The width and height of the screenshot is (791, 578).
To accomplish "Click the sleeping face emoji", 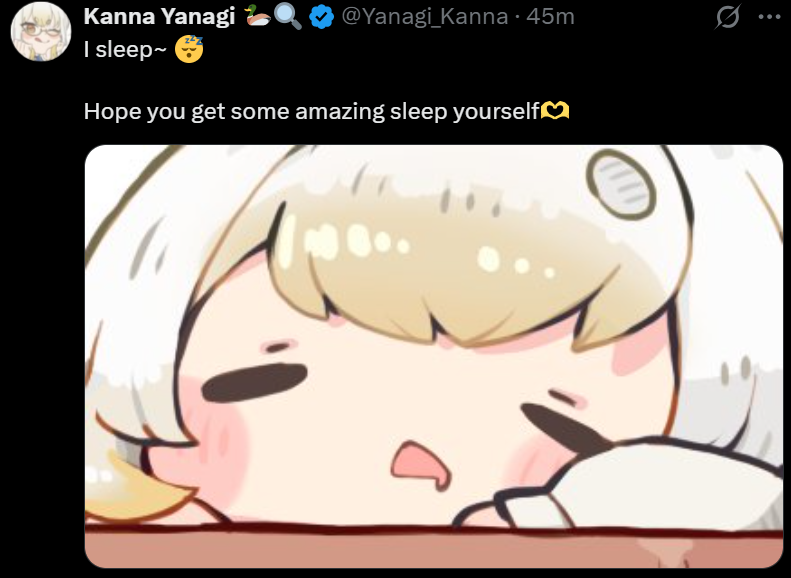I will 189,49.
